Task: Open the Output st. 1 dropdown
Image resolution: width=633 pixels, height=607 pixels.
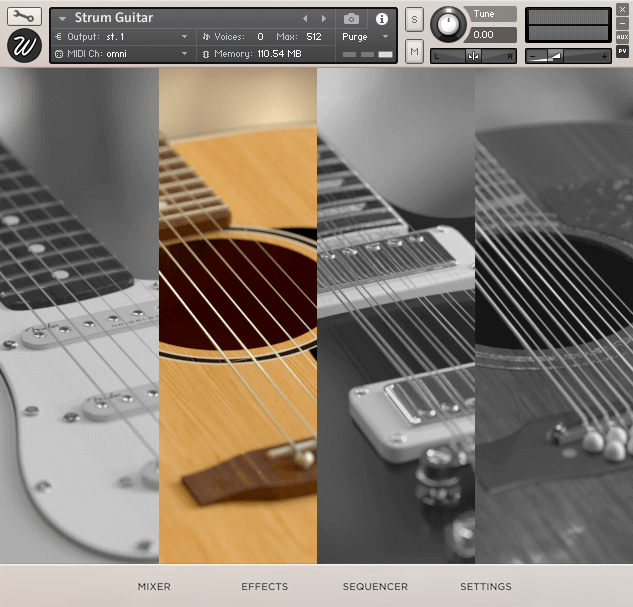Action: [122, 37]
